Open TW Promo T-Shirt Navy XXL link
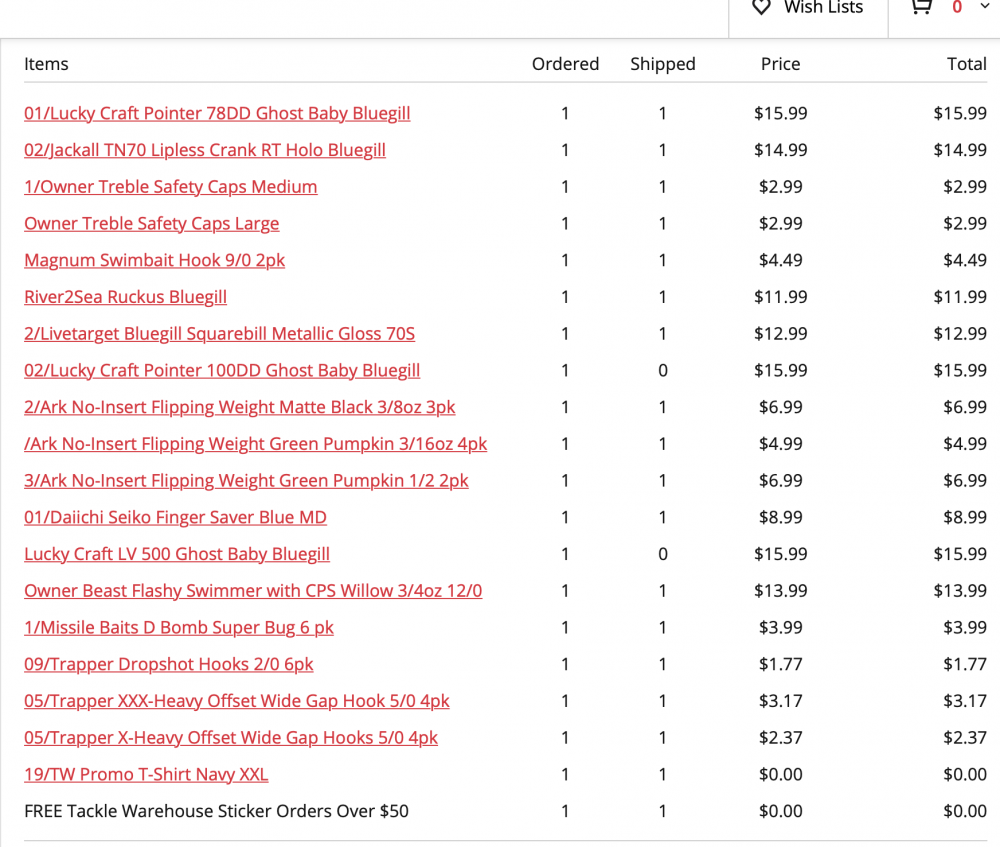 point(146,775)
